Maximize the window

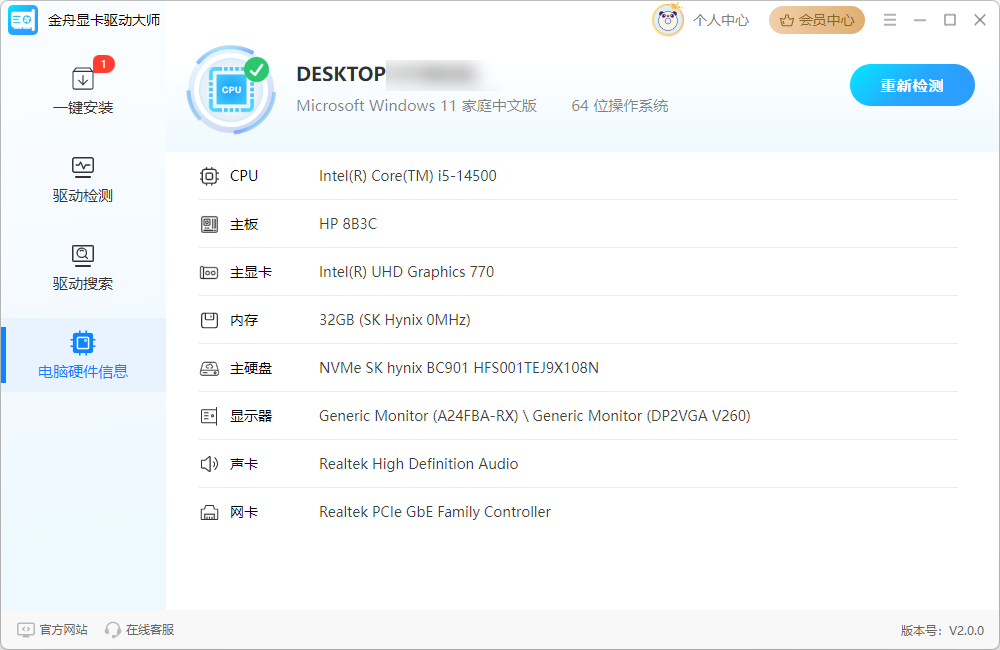click(x=950, y=20)
